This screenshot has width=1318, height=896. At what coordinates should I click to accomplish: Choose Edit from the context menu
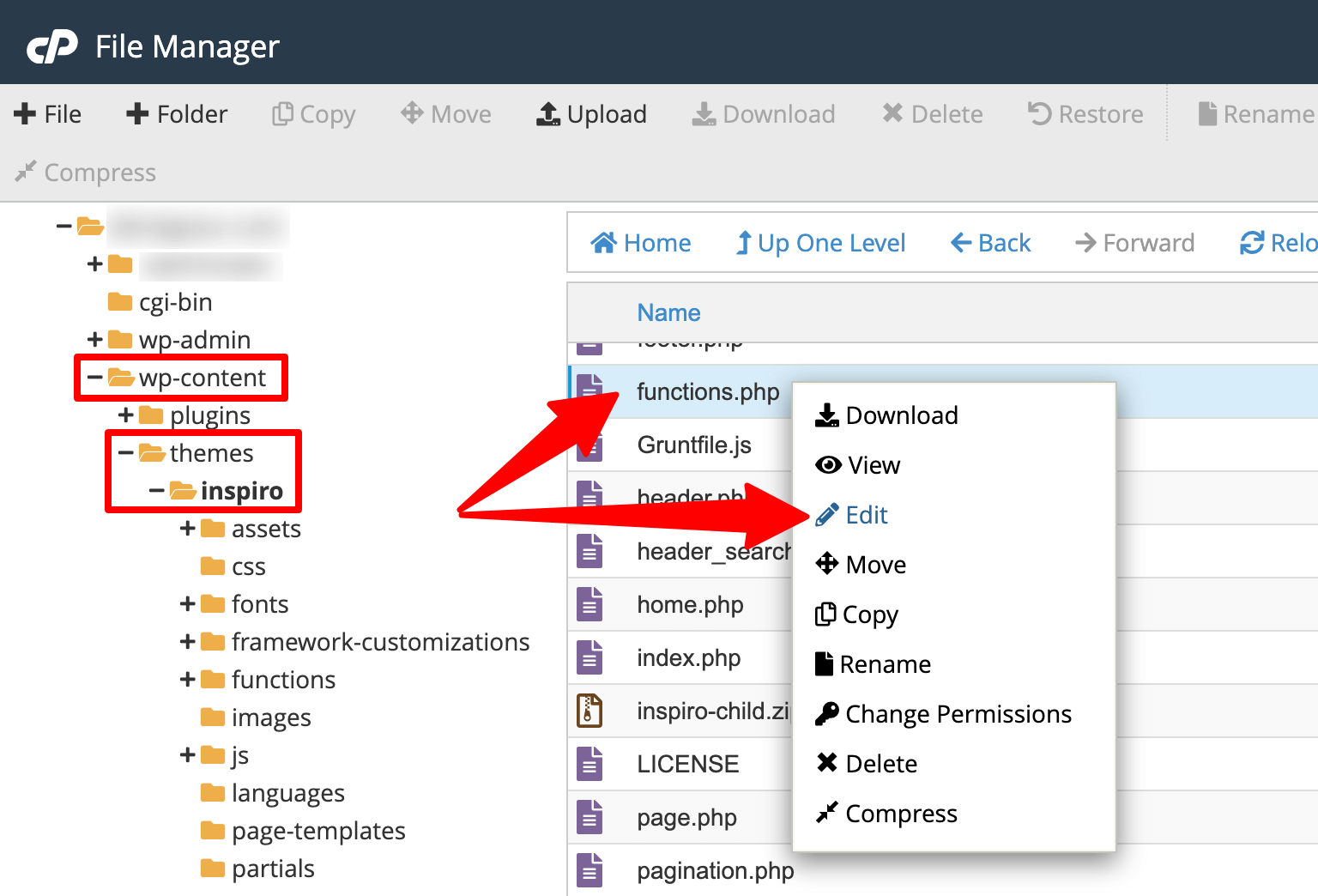pos(866,514)
